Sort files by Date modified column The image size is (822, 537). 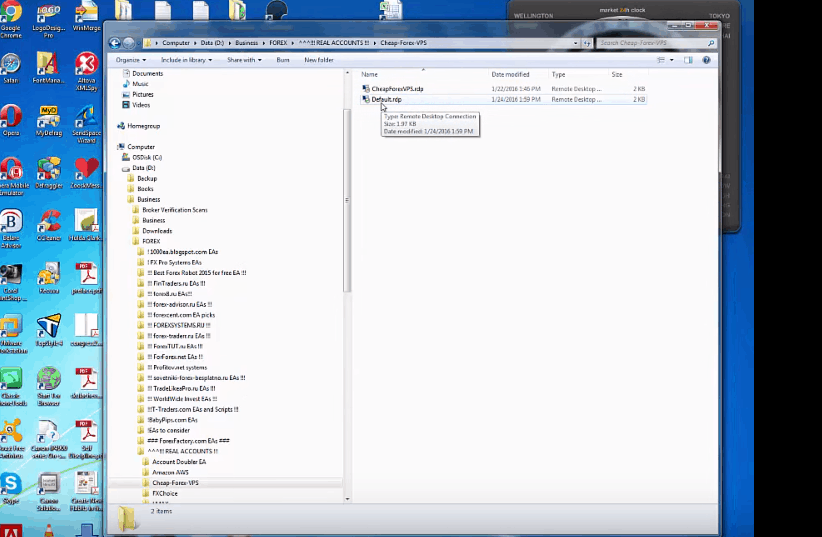click(x=510, y=75)
